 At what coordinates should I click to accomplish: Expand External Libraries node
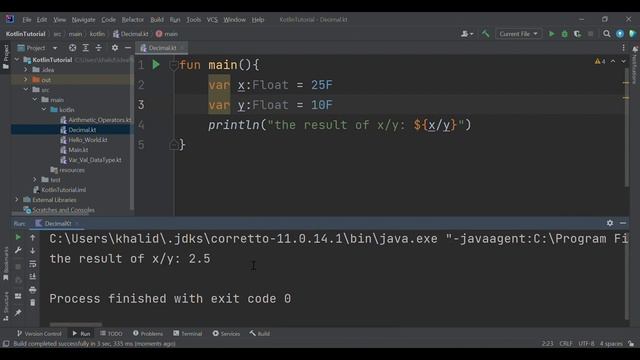click(17, 200)
